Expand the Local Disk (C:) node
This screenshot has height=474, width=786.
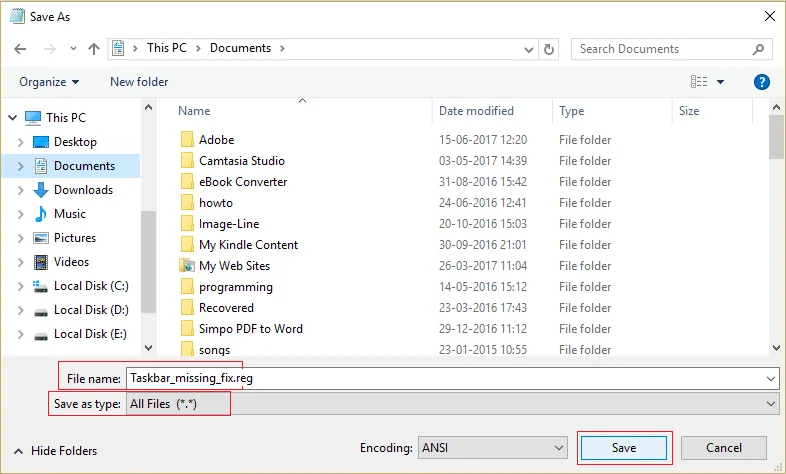pyautogui.click(x=21, y=286)
